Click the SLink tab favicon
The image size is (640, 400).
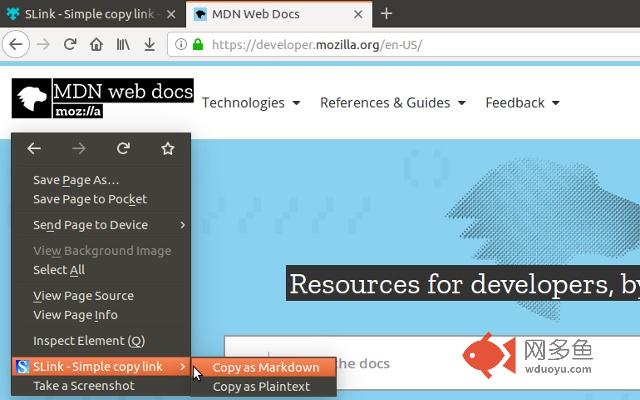(x=13, y=14)
